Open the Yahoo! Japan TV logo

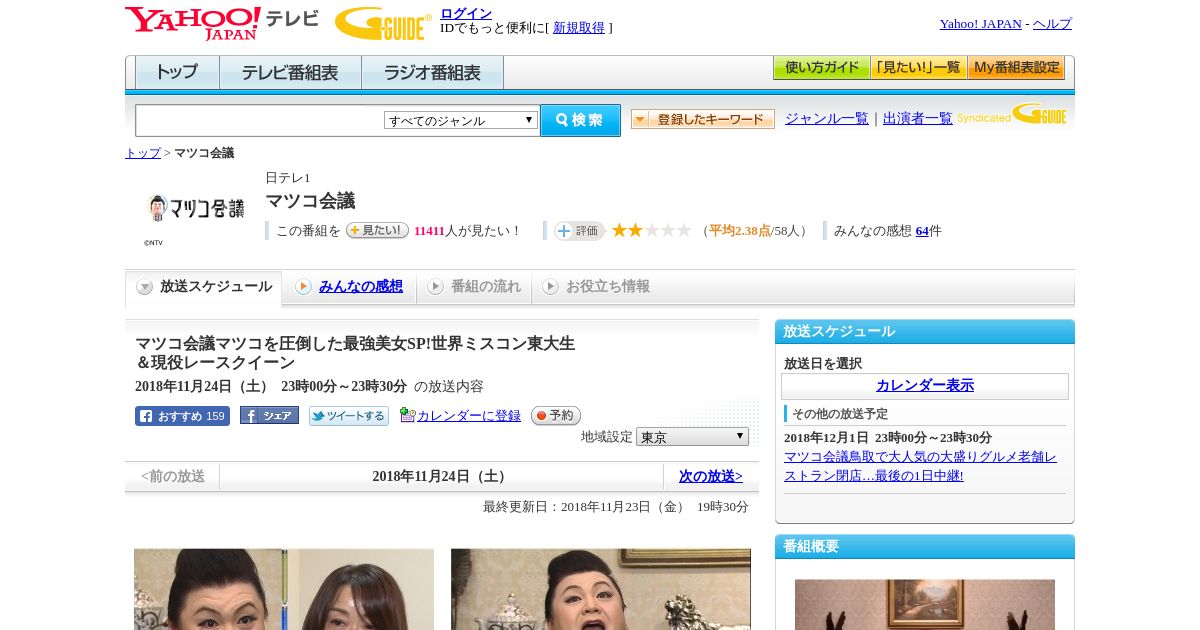(222, 23)
